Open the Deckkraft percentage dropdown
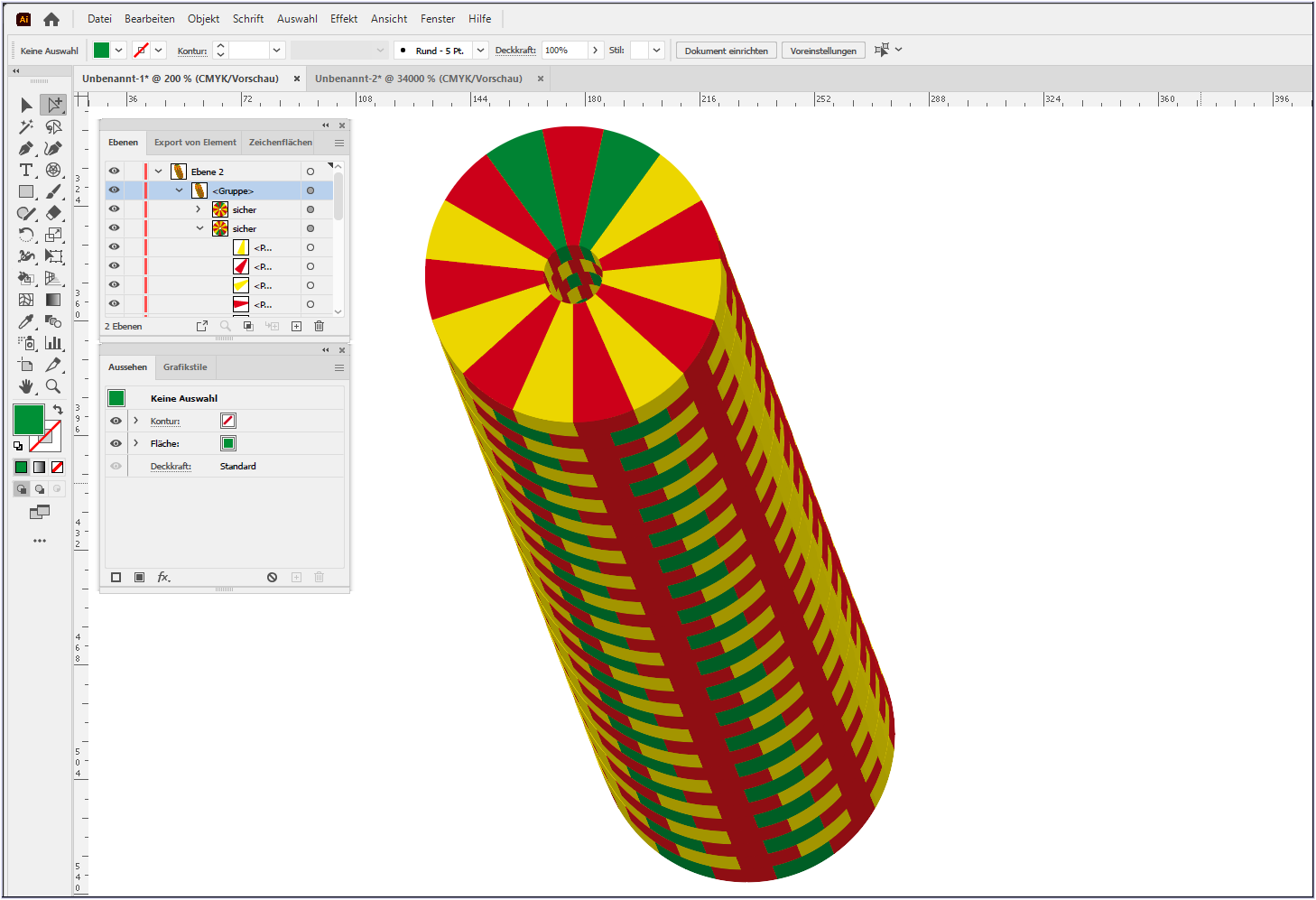 596,50
